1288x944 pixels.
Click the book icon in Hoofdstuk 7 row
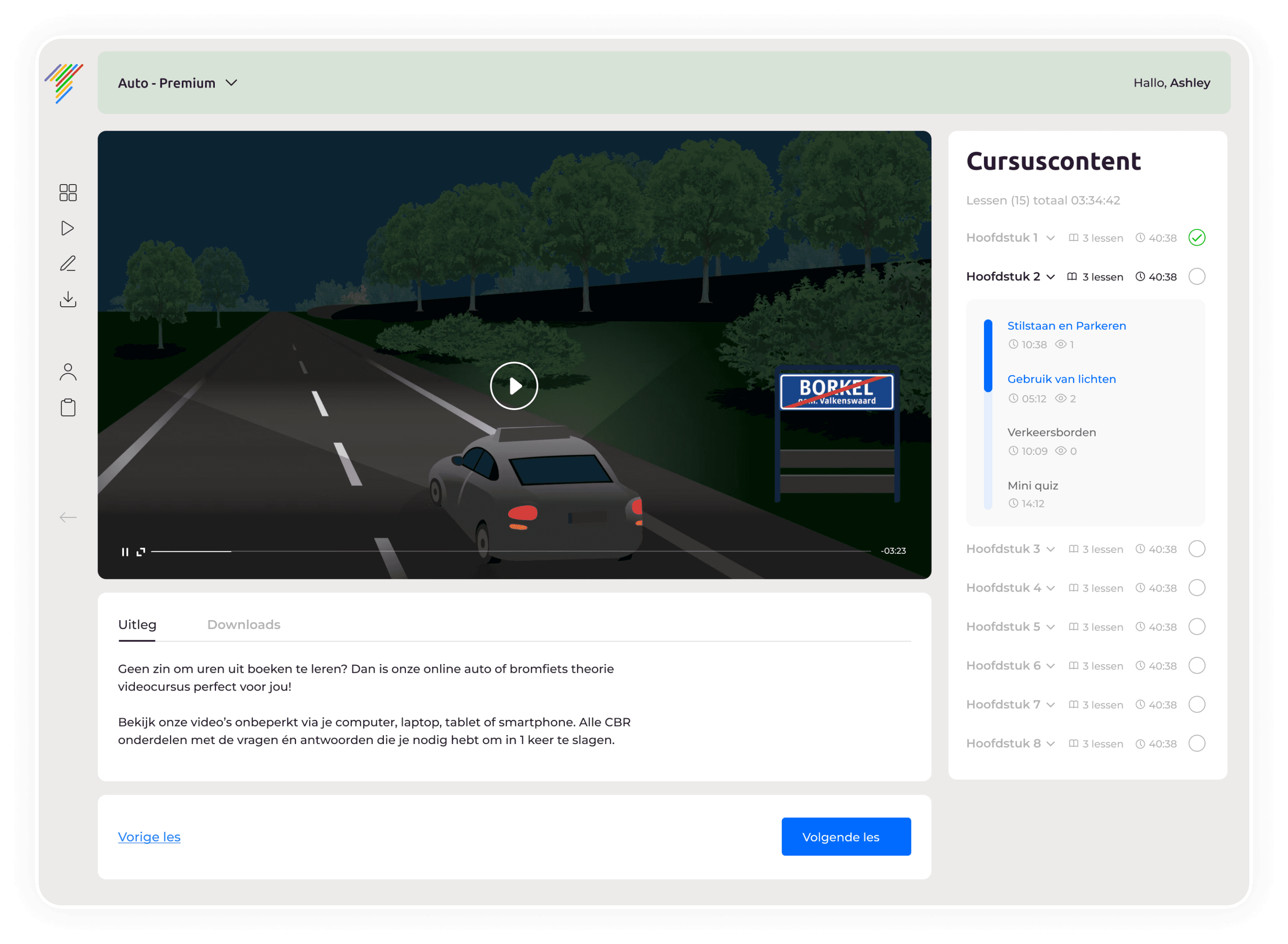1075,705
